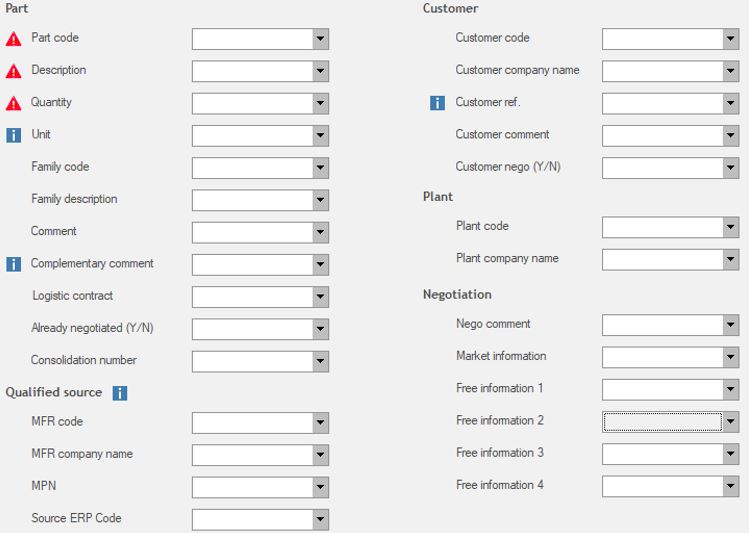Click the Market information field
The image size is (749, 533).
pyautogui.click(x=662, y=357)
